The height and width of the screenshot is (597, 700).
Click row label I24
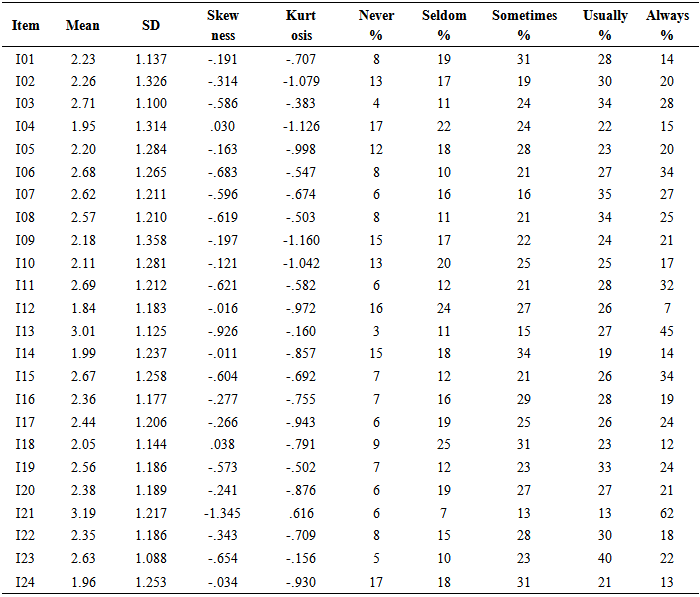[25, 581]
